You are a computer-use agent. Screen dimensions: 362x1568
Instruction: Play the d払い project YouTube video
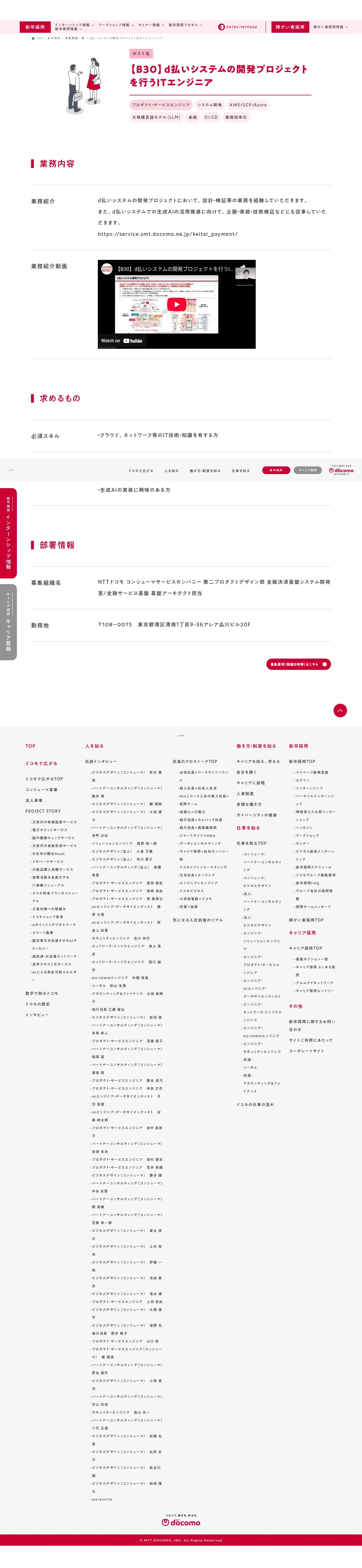pos(176,304)
